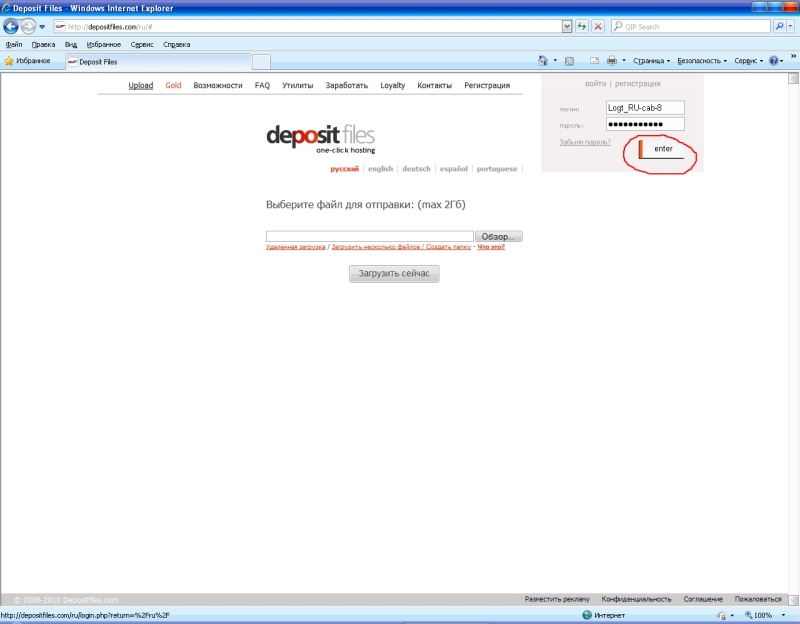Open the Безопасность command bar dropdown

[702, 61]
